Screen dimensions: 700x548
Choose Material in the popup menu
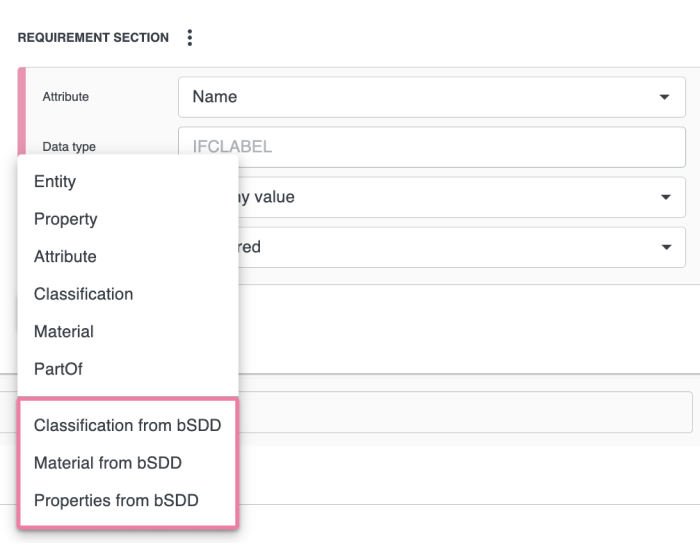64,332
